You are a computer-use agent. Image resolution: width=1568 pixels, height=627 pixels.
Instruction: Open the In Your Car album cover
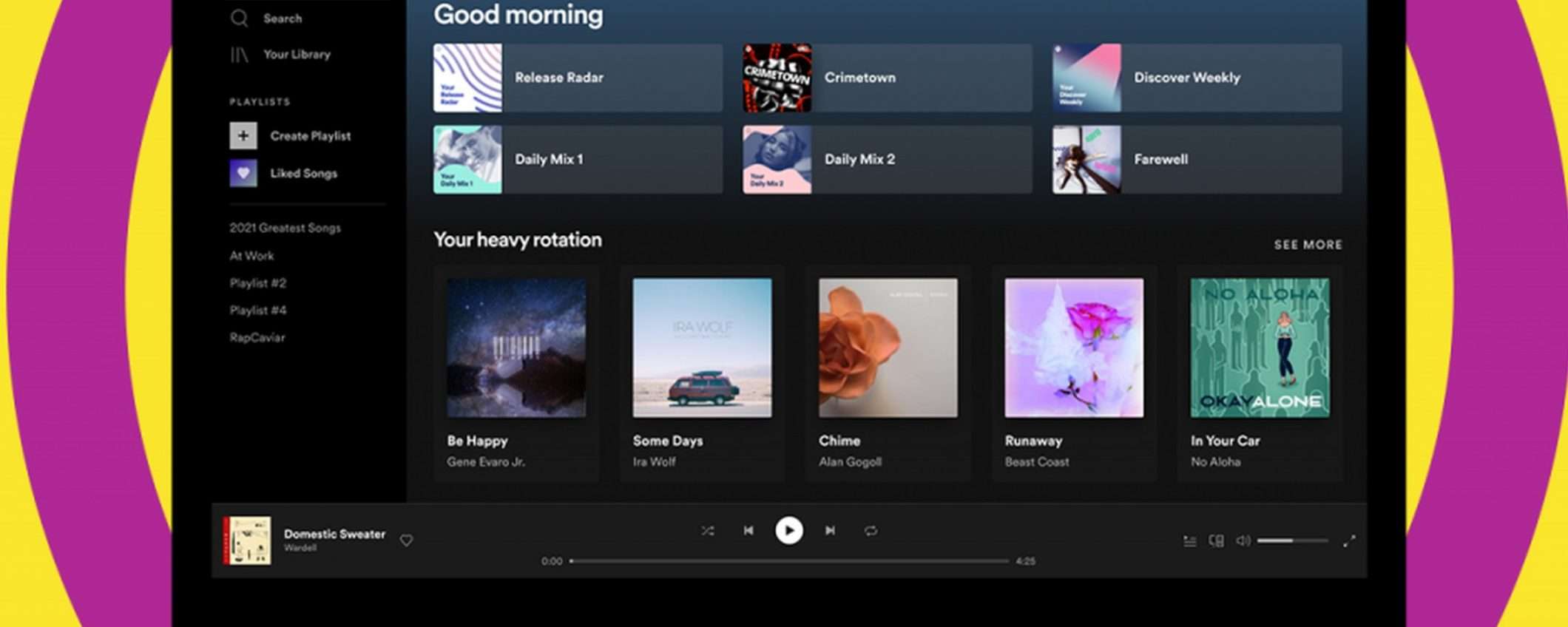point(1260,348)
